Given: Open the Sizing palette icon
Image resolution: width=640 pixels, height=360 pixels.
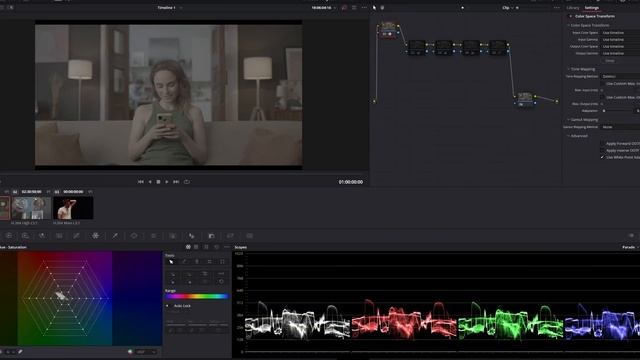Looking at the screenshot, I should tap(230, 236).
